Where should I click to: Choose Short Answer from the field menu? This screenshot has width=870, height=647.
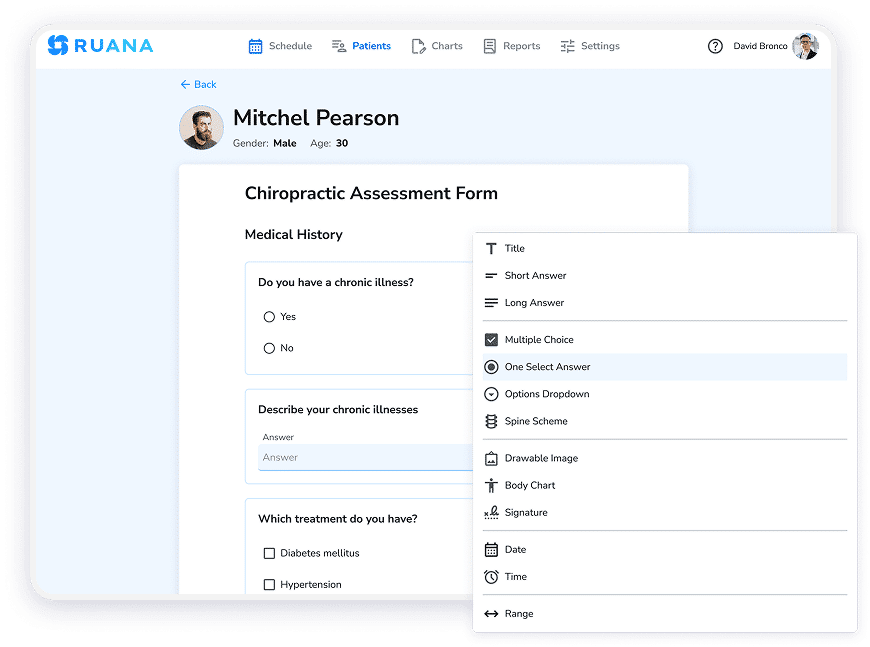[665, 276]
